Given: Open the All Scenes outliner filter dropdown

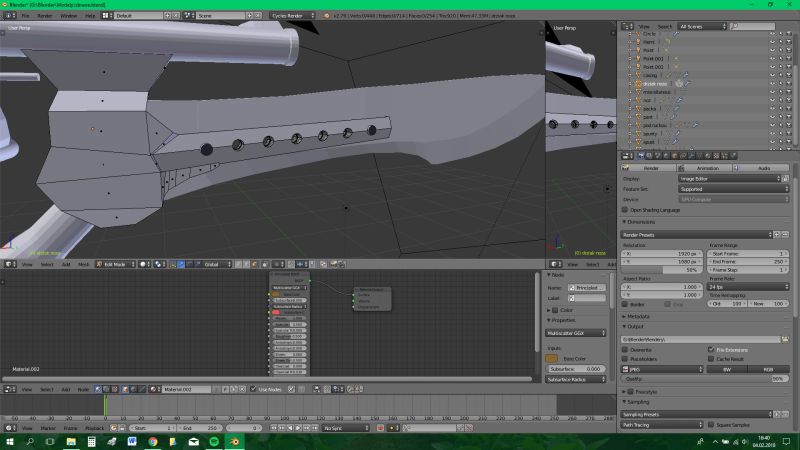Looking at the screenshot, I should [x=702, y=27].
